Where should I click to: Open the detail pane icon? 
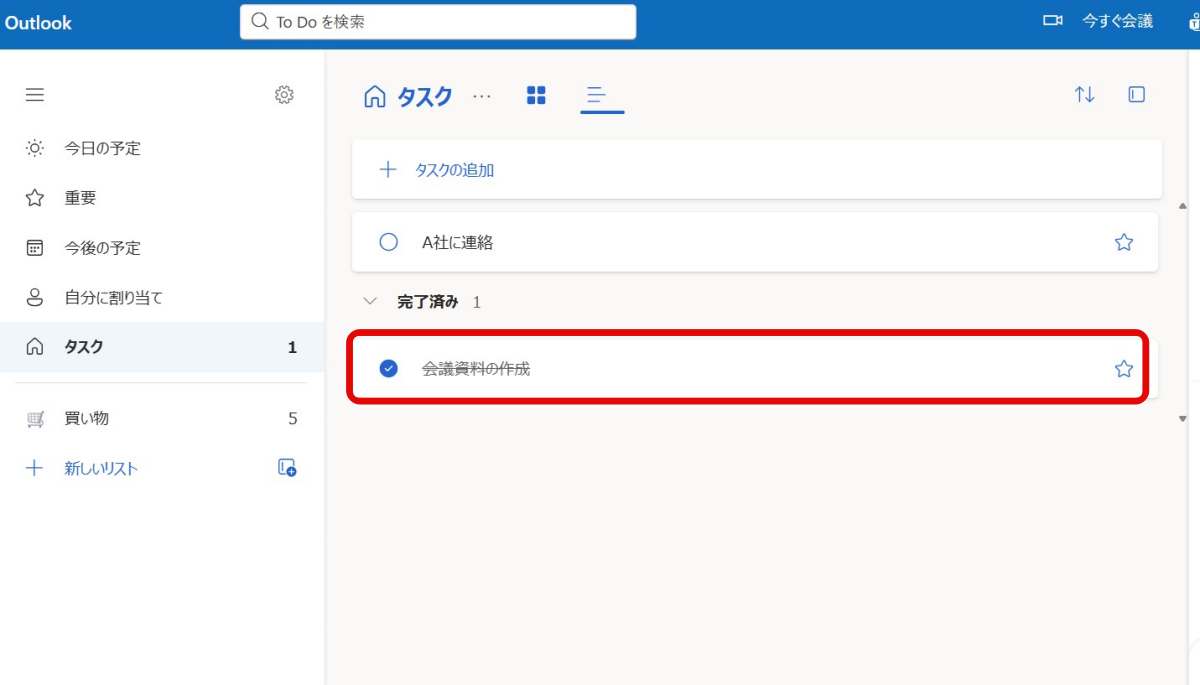click(x=1136, y=95)
